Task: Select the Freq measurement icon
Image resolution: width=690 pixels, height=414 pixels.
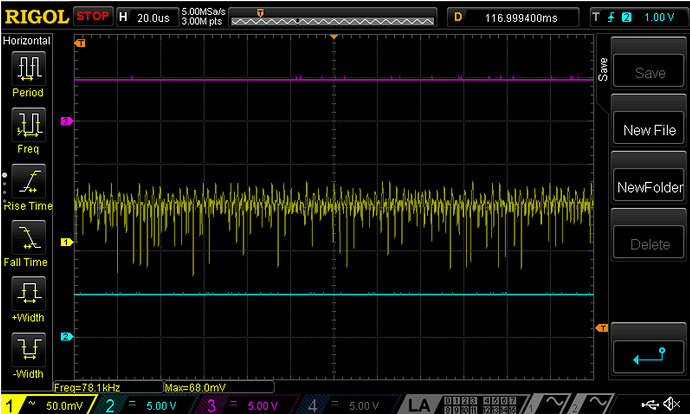Action: coord(28,125)
